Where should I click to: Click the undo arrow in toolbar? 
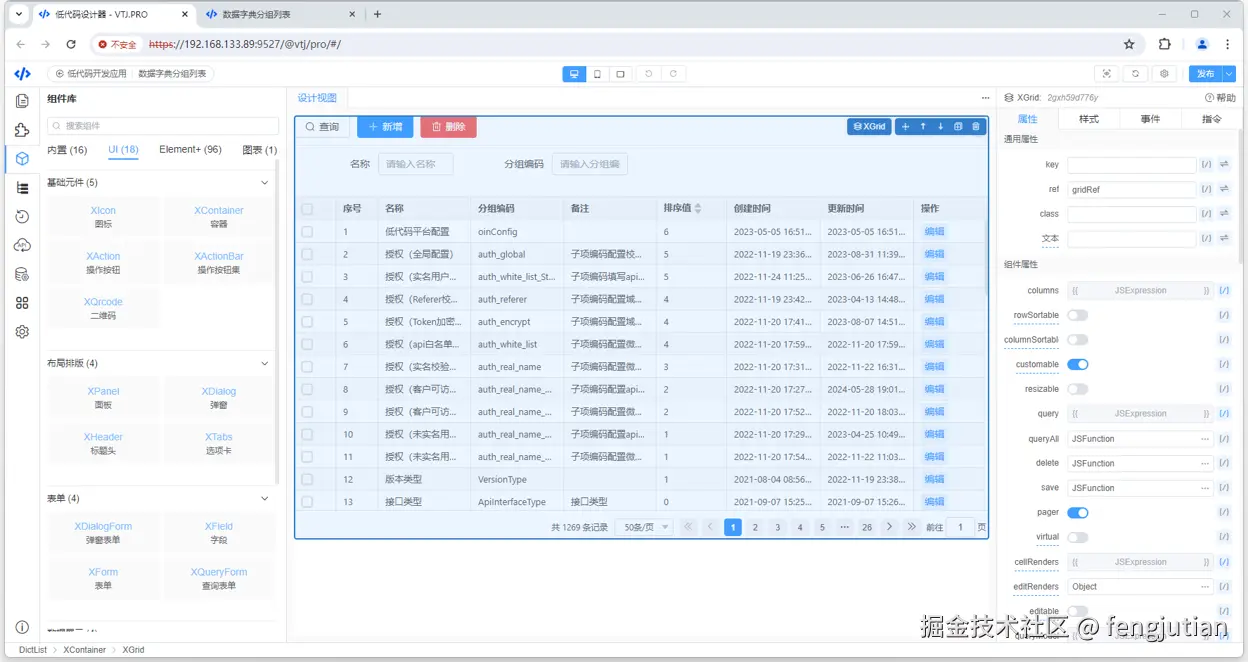(649, 74)
